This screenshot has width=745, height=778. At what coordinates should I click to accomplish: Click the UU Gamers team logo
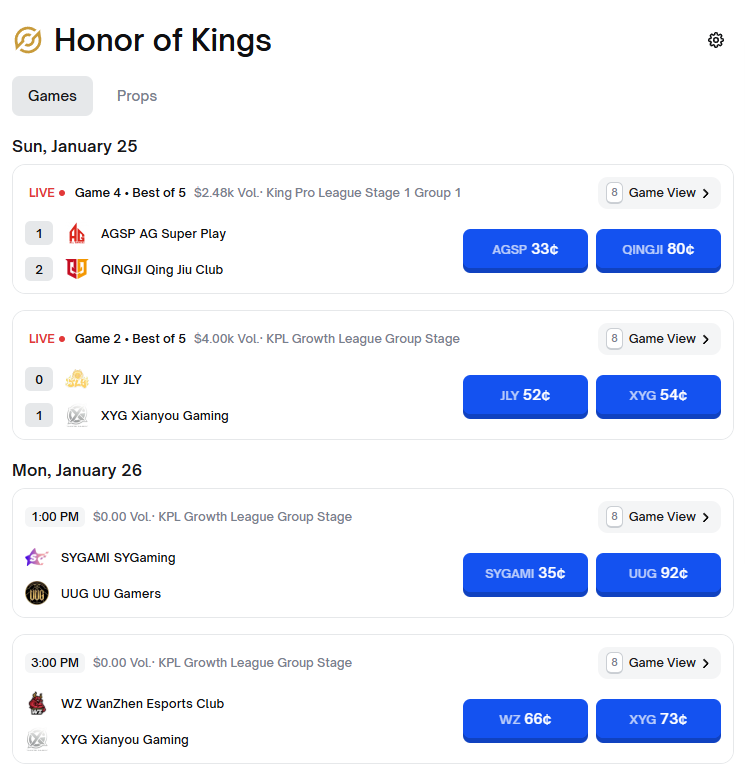(x=37, y=593)
